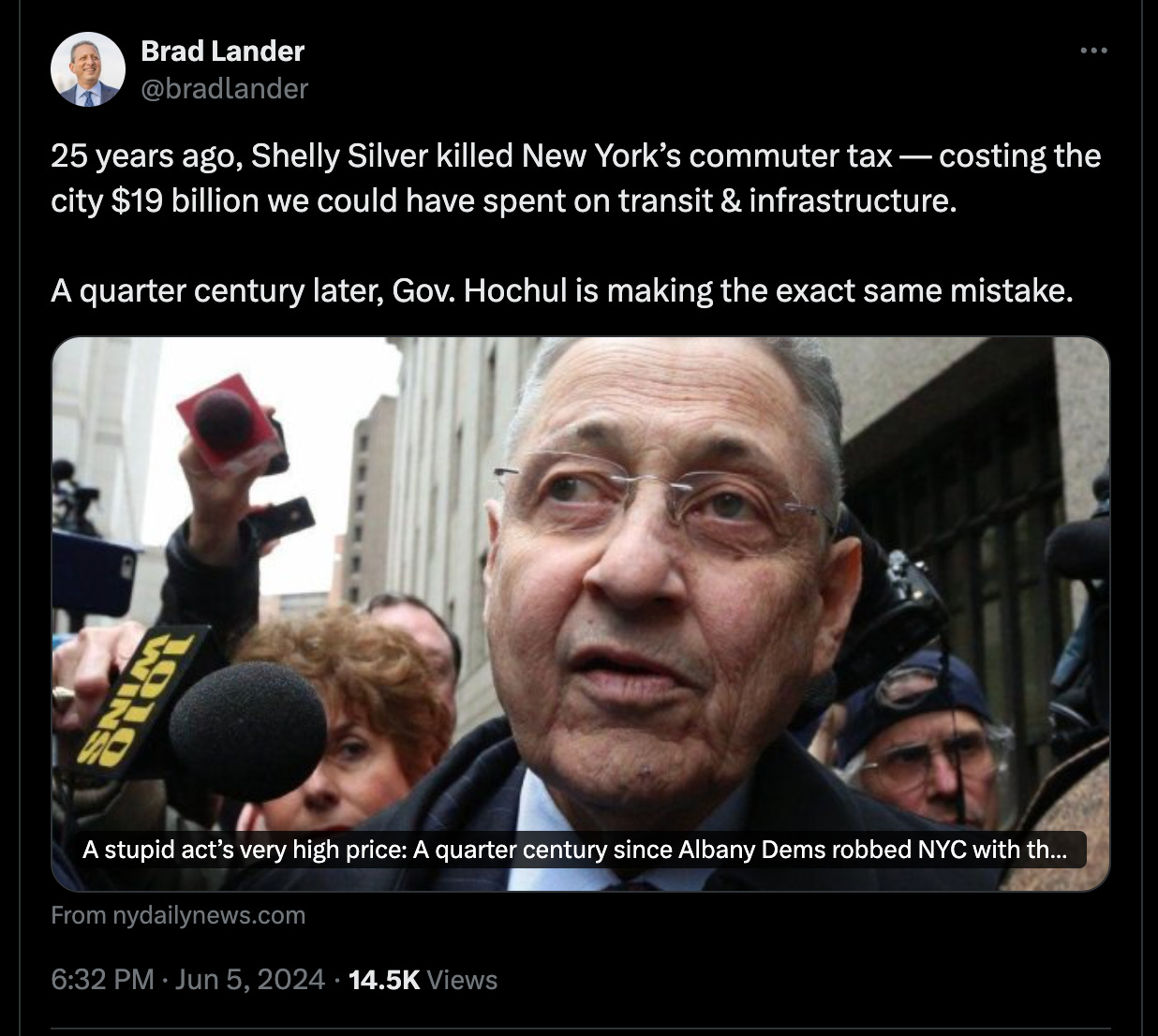Open the three-dot more options menu
The height and width of the screenshot is (1036, 1158).
pos(1093,51)
